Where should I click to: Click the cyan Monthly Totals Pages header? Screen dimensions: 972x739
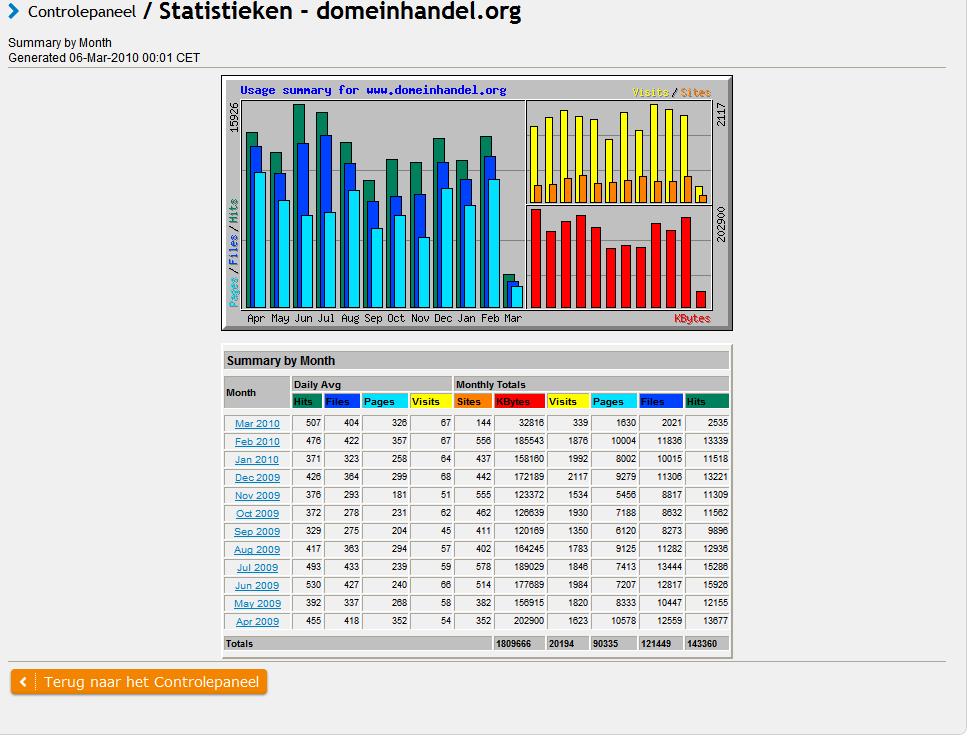tap(614, 401)
